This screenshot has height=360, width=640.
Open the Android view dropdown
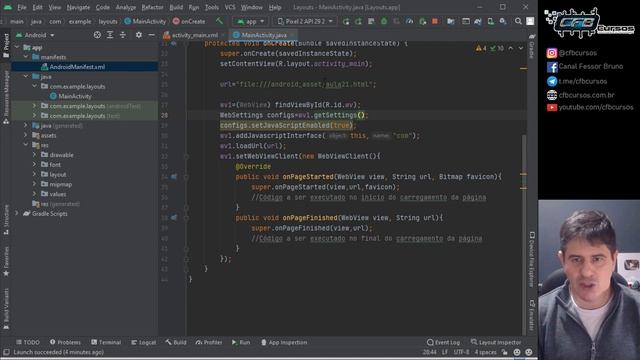coord(35,35)
